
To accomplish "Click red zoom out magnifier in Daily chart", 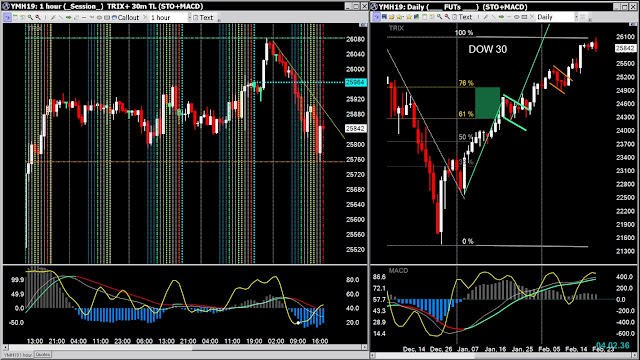I will pos(447,17).
